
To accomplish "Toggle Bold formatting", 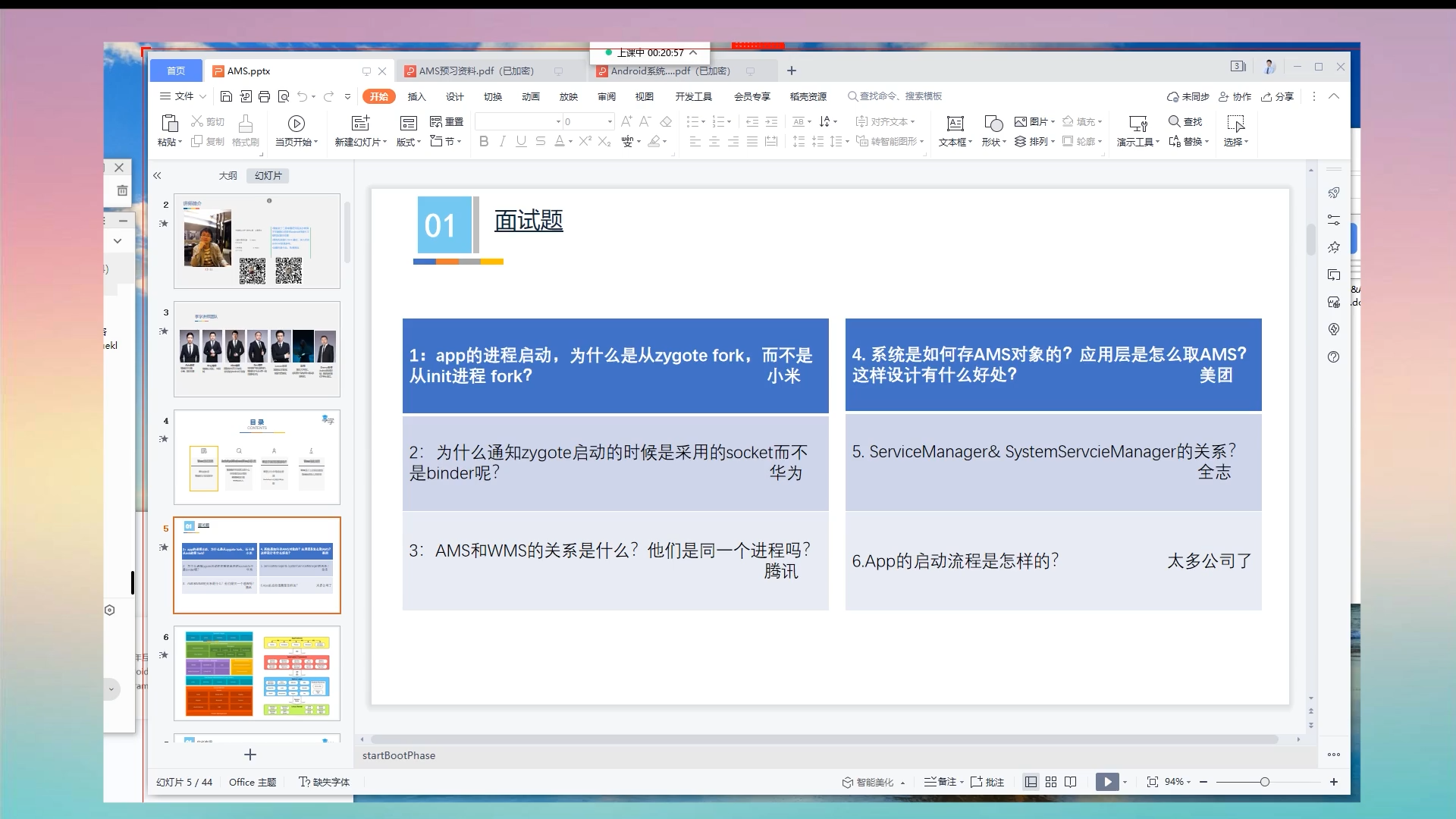I will [x=484, y=142].
